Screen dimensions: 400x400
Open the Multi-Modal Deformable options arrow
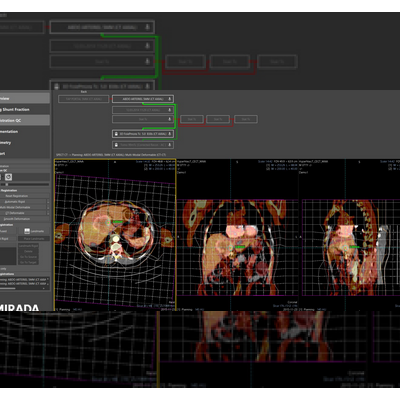(48, 207)
